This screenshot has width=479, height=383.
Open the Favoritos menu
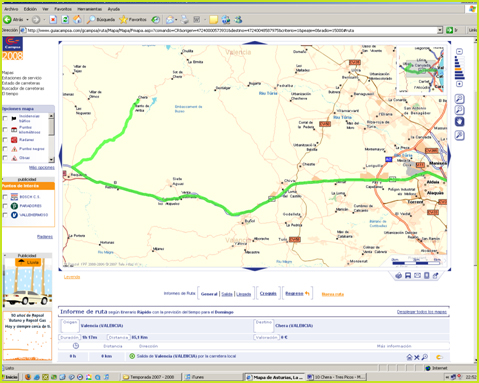pos(63,9)
